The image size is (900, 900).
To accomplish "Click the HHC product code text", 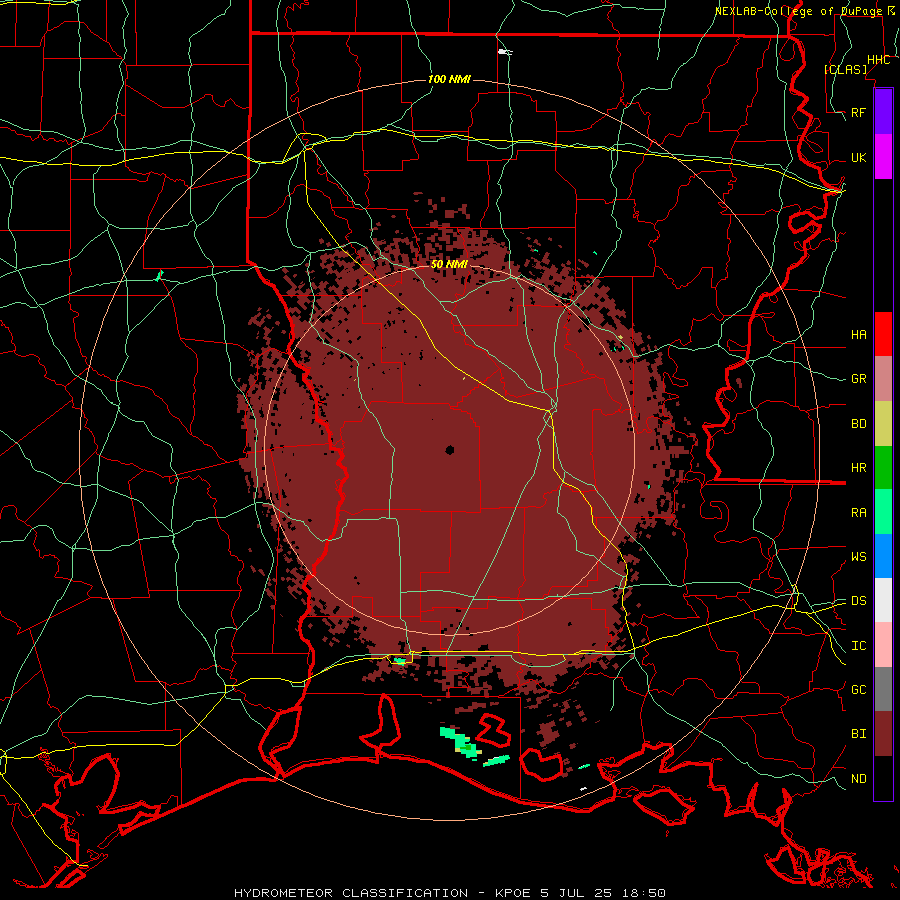I will pyautogui.click(x=878, y=60).
